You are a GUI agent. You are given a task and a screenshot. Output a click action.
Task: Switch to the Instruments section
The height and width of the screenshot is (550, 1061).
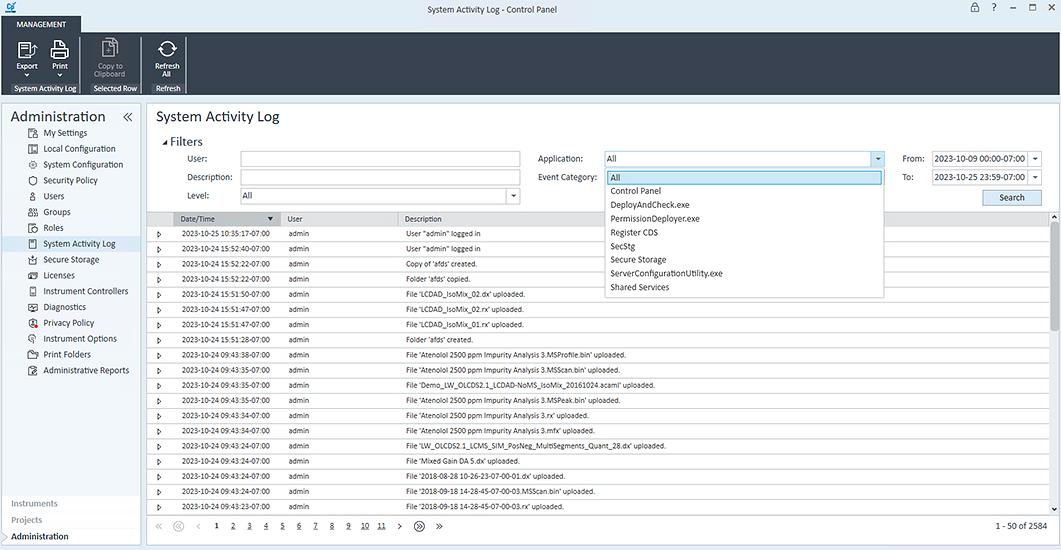34,504
